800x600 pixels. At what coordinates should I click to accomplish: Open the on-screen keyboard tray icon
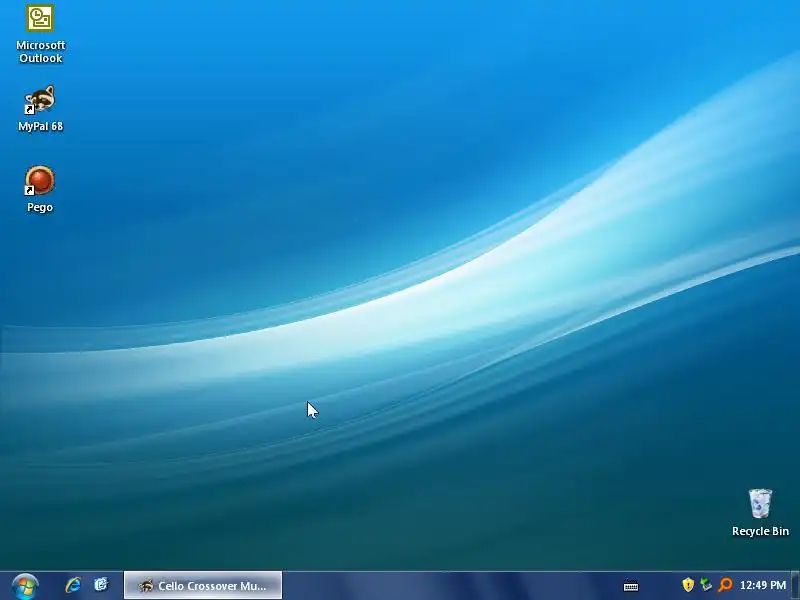[x=631, y=586]
